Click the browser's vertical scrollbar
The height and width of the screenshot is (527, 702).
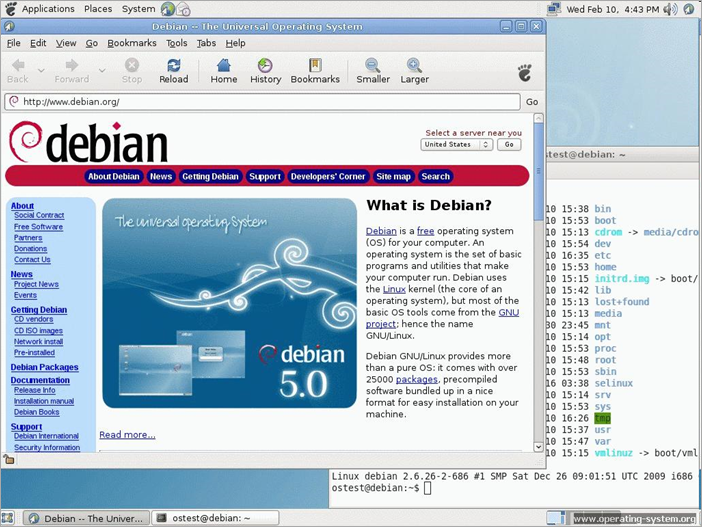[x=539, y=280]
